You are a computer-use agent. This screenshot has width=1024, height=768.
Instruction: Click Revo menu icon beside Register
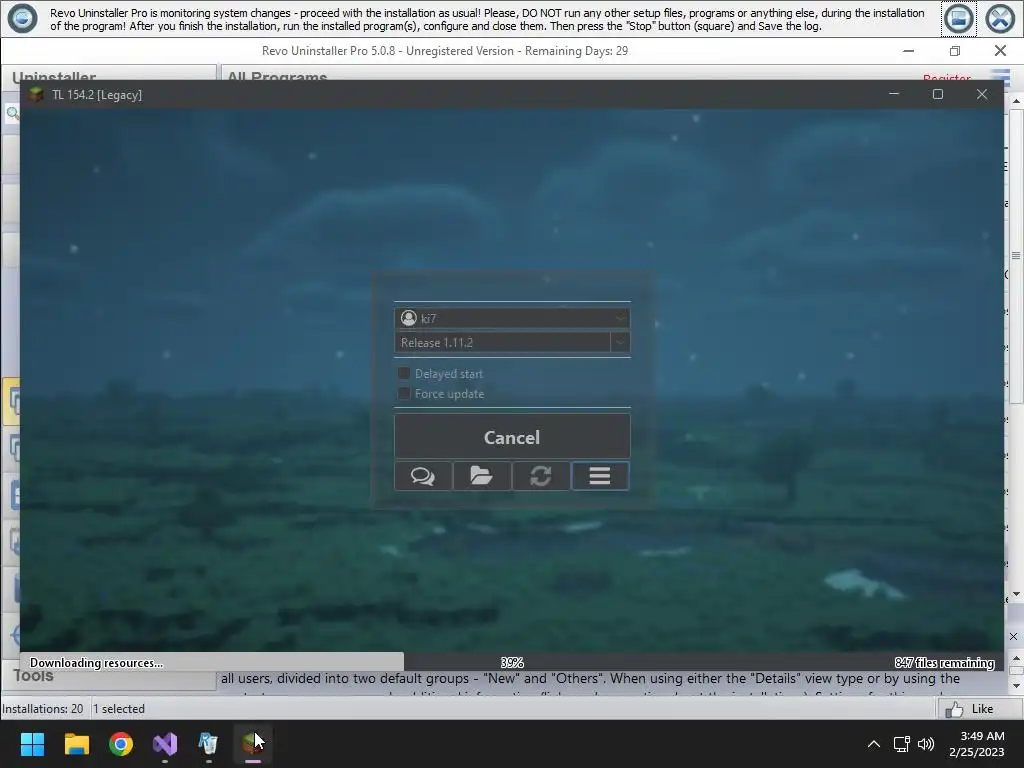[1000, 77]
